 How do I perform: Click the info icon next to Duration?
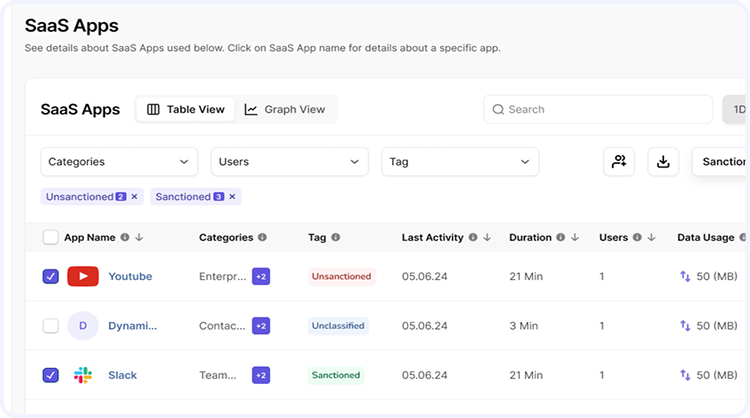coord(561,237)
